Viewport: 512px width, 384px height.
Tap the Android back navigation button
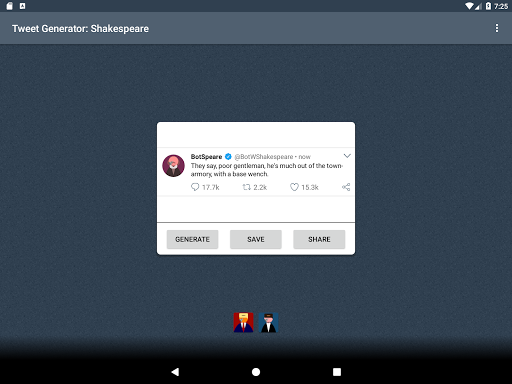[175, 372]
